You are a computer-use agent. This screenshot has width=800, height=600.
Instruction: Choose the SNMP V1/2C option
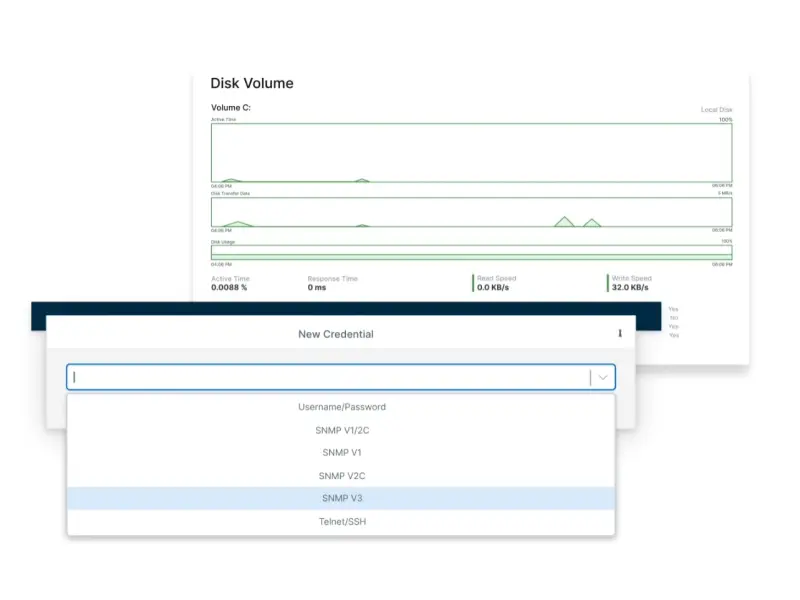pyautogui.click(x=341, y=430)
